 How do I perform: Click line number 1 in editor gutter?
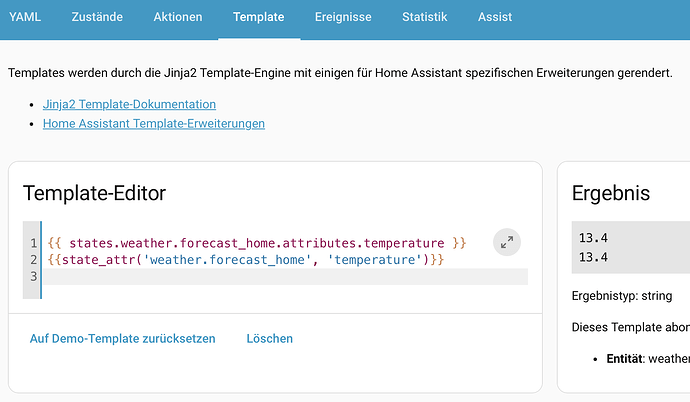tap(33, 243)
